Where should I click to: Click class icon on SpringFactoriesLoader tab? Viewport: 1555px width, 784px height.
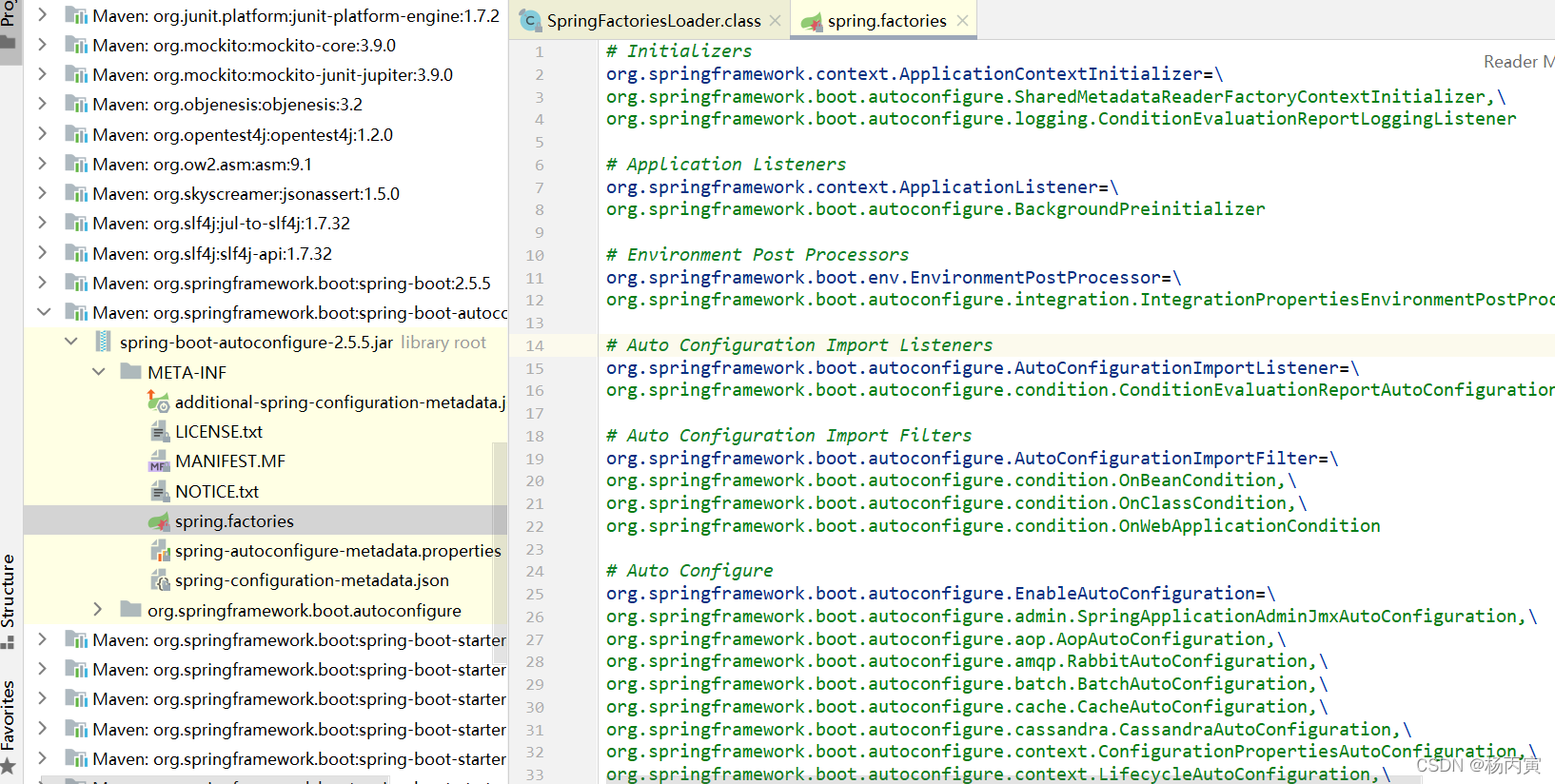tap(530, 20)
